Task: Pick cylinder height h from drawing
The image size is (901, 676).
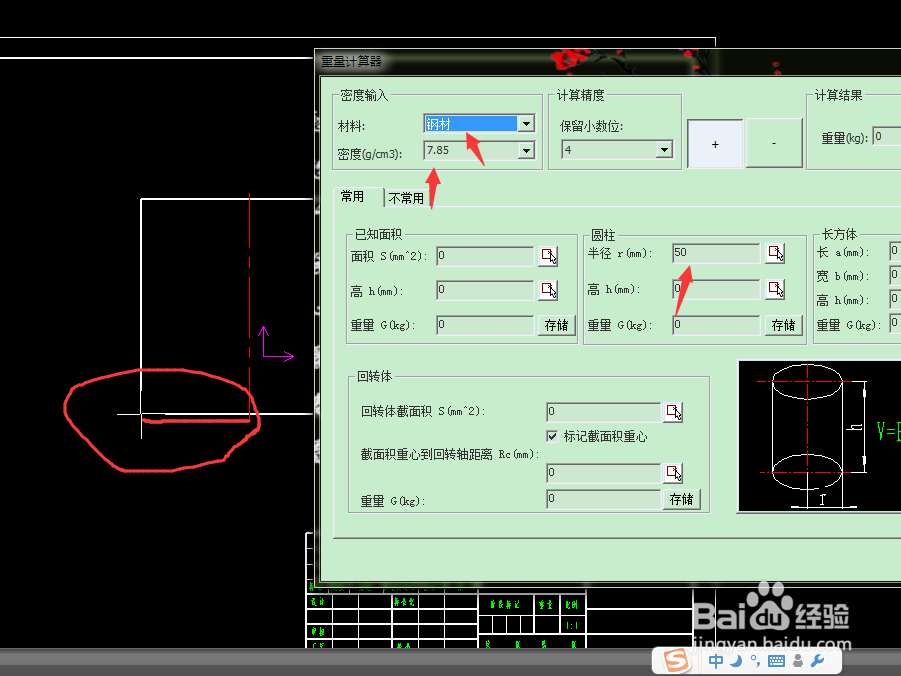Action: coord(775,289)
